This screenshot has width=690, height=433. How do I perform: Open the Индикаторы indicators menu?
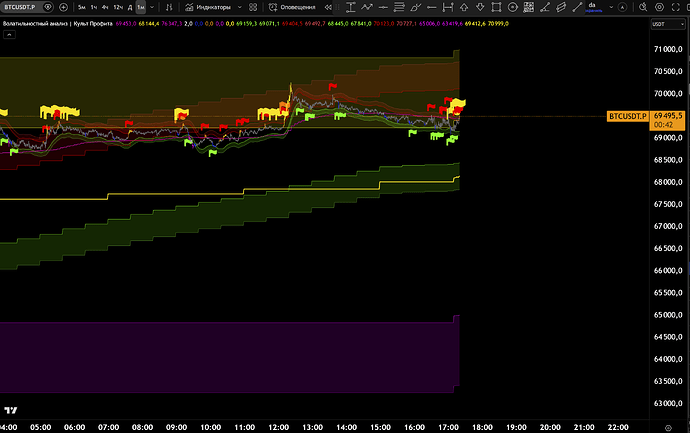[x=206, y=6]
